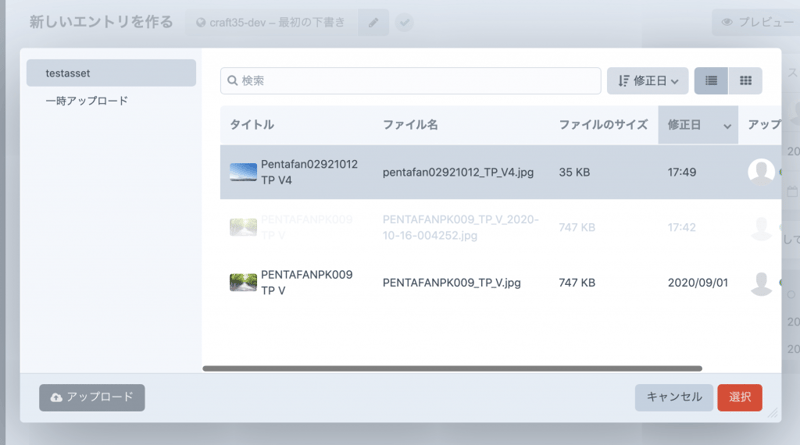Click the blue sky thumbnail of Pentafan02921012

[x=243, y=172]
